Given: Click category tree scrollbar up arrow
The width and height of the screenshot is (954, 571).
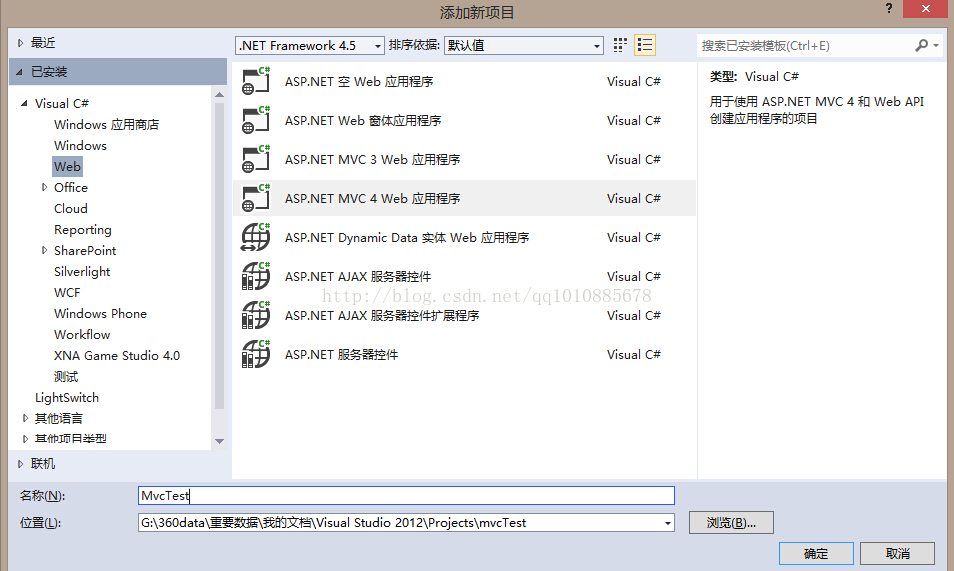Looking at the screenshot, I should (x=220, y=94).
